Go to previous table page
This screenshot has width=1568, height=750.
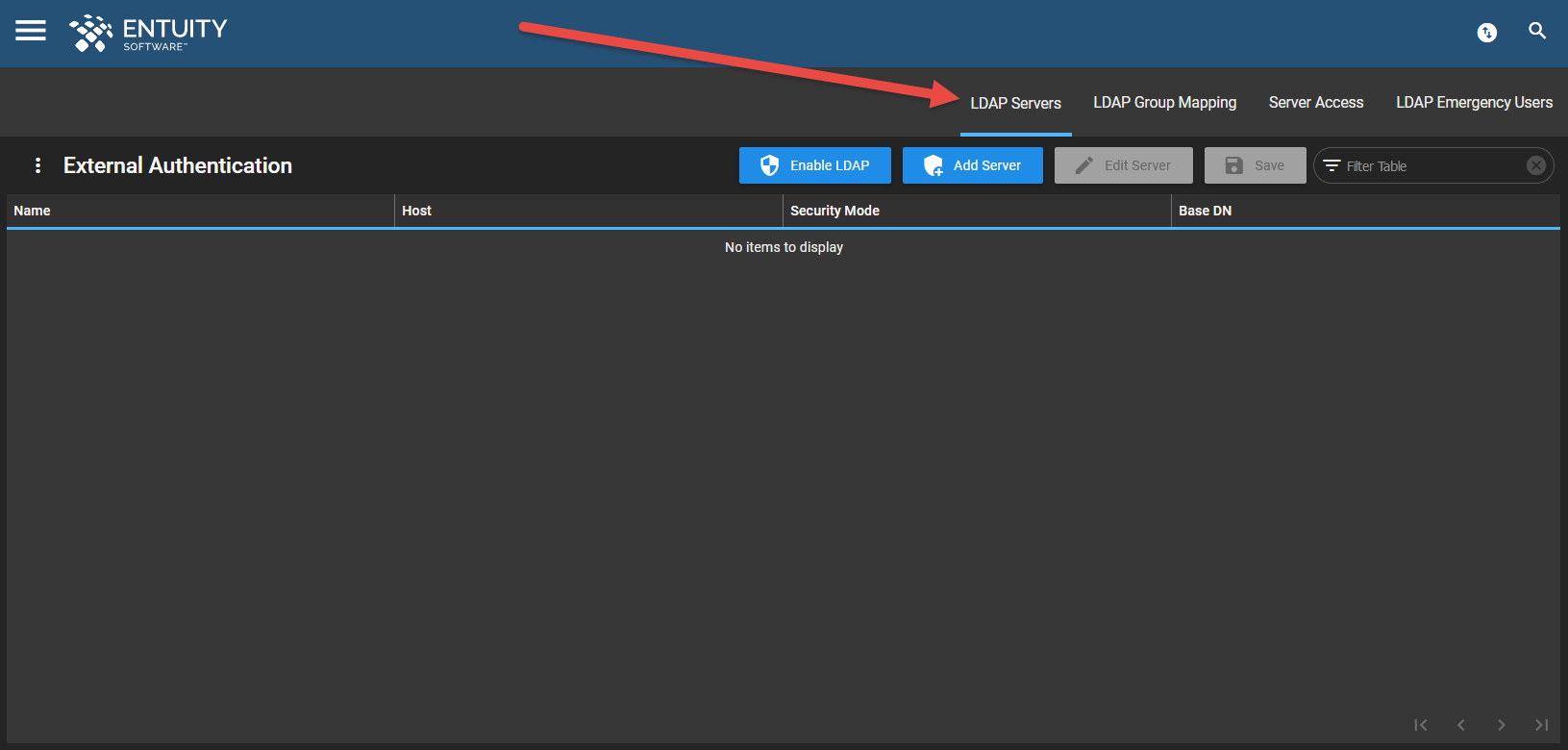(1460, 725)
